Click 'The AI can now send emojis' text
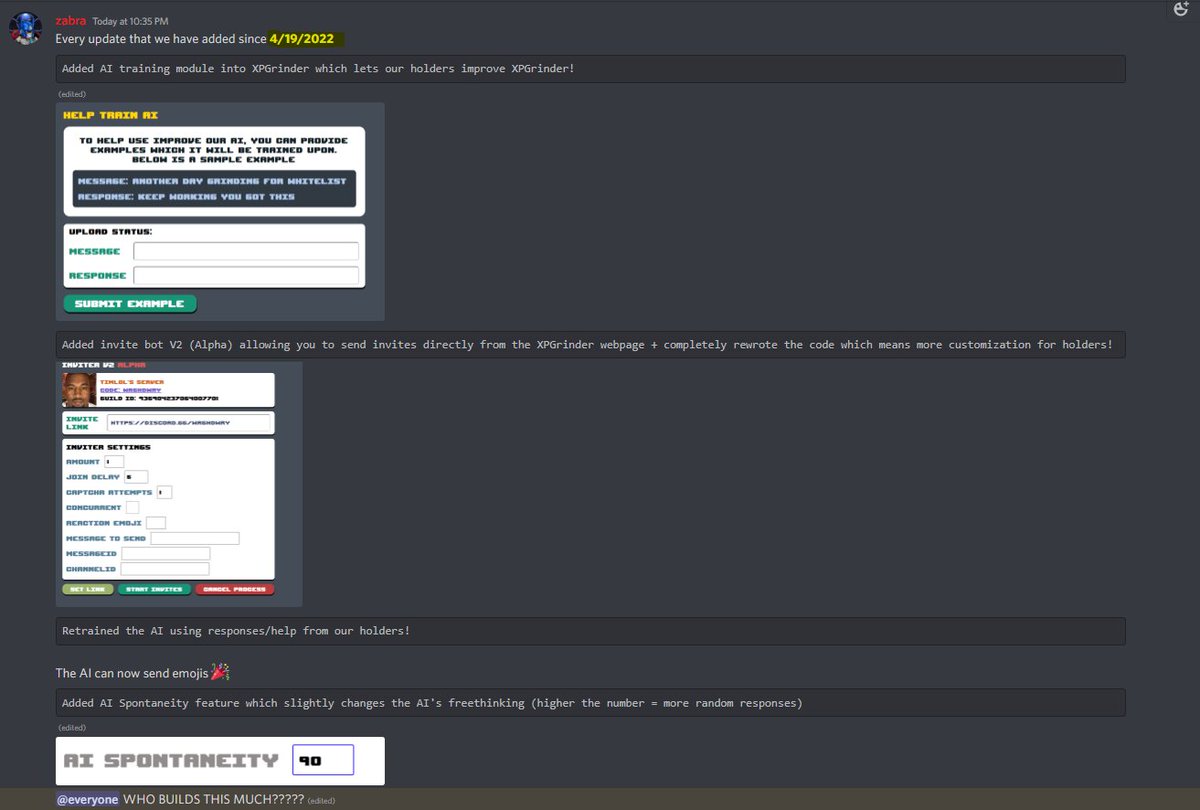 (x=132, y=673)
